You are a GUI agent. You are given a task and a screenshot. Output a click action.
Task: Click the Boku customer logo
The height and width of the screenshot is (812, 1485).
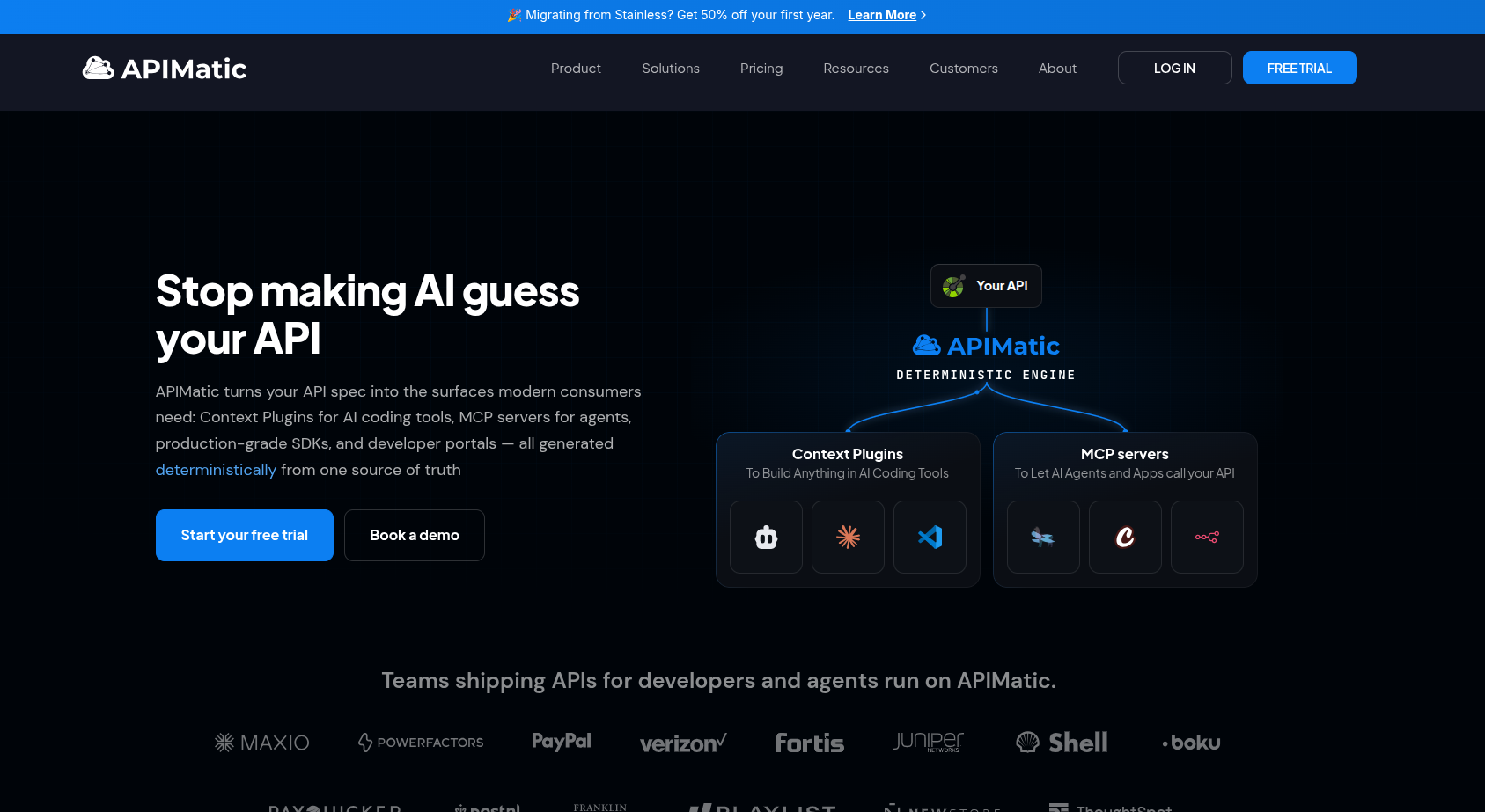[1191, 743]
